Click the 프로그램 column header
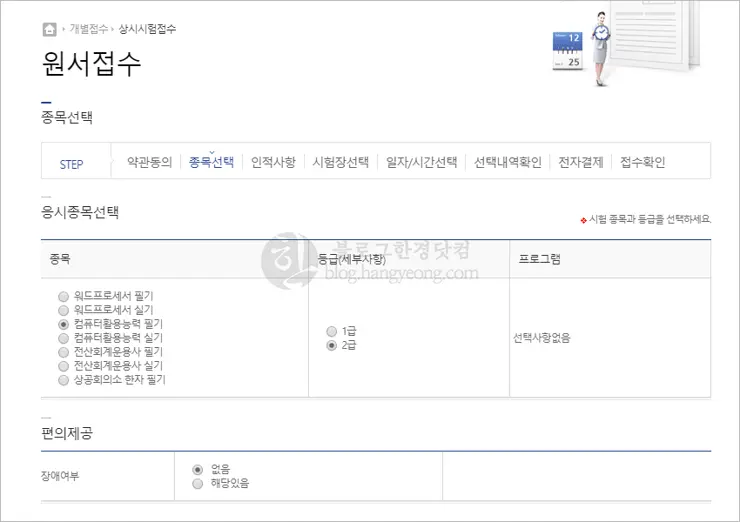Viewport: 740px width, 522px height. pyautogui.click(x=539, y=259)
